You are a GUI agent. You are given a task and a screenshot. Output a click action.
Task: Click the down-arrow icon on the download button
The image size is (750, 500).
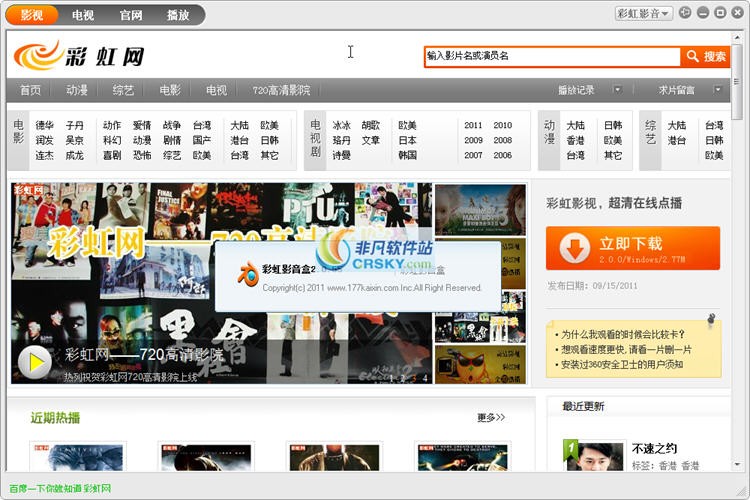click(x=574, y=248)
